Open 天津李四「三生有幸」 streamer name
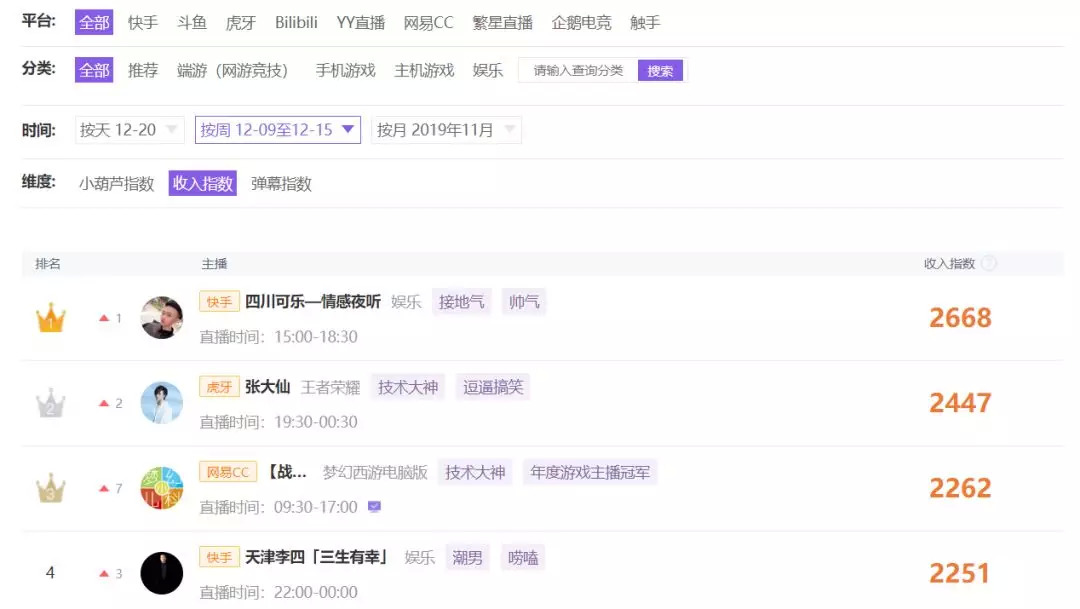Viewport: 1080px width, 609px height. point(316,557)
